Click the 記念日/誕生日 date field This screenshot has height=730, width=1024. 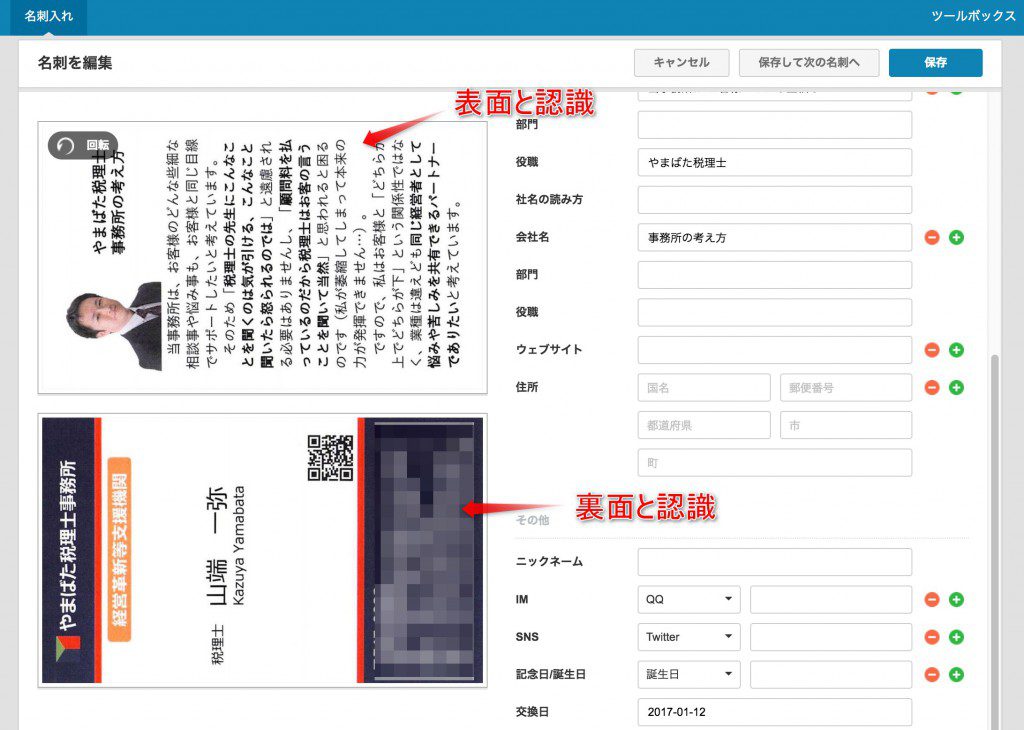click(x=831, y=674)
